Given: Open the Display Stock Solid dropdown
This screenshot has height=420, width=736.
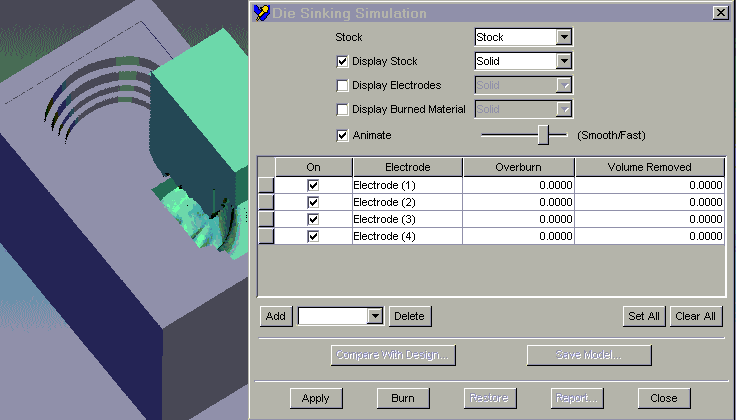Looking at the screenshot, I should coord(564,61).
